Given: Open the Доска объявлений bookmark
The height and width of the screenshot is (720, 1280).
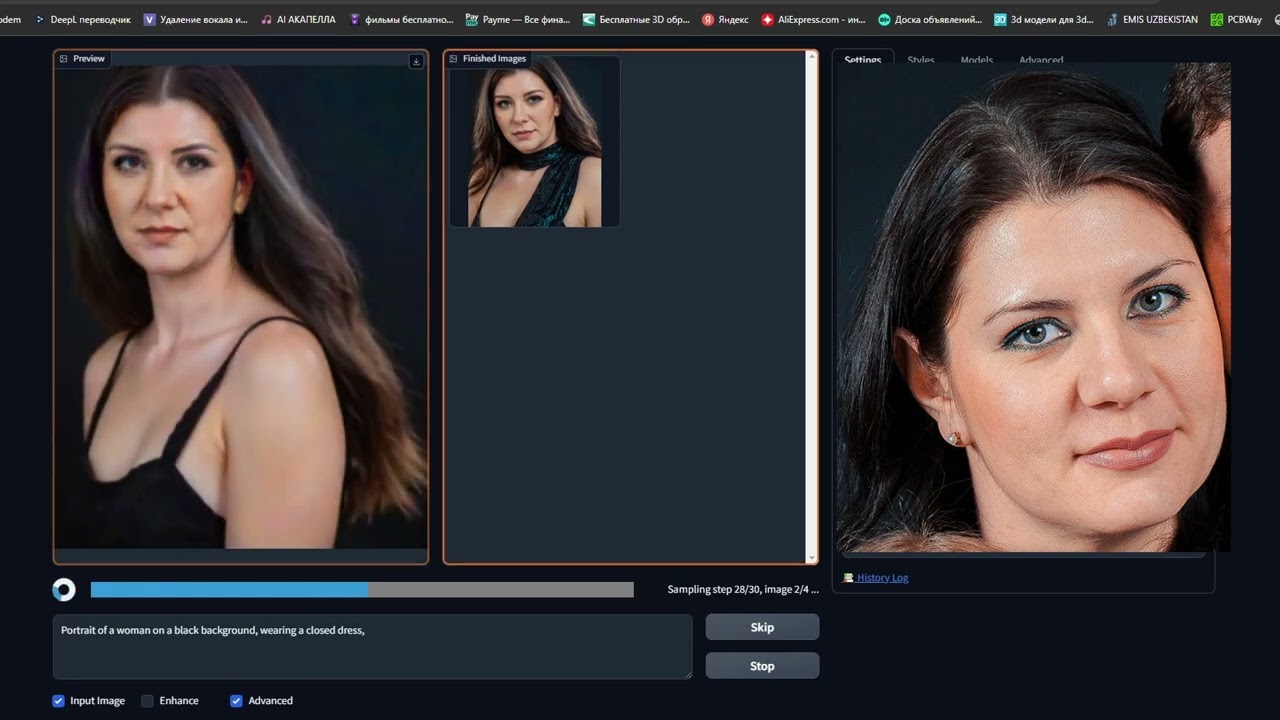Looking at the screenshot, I should [x=930, y=19].
